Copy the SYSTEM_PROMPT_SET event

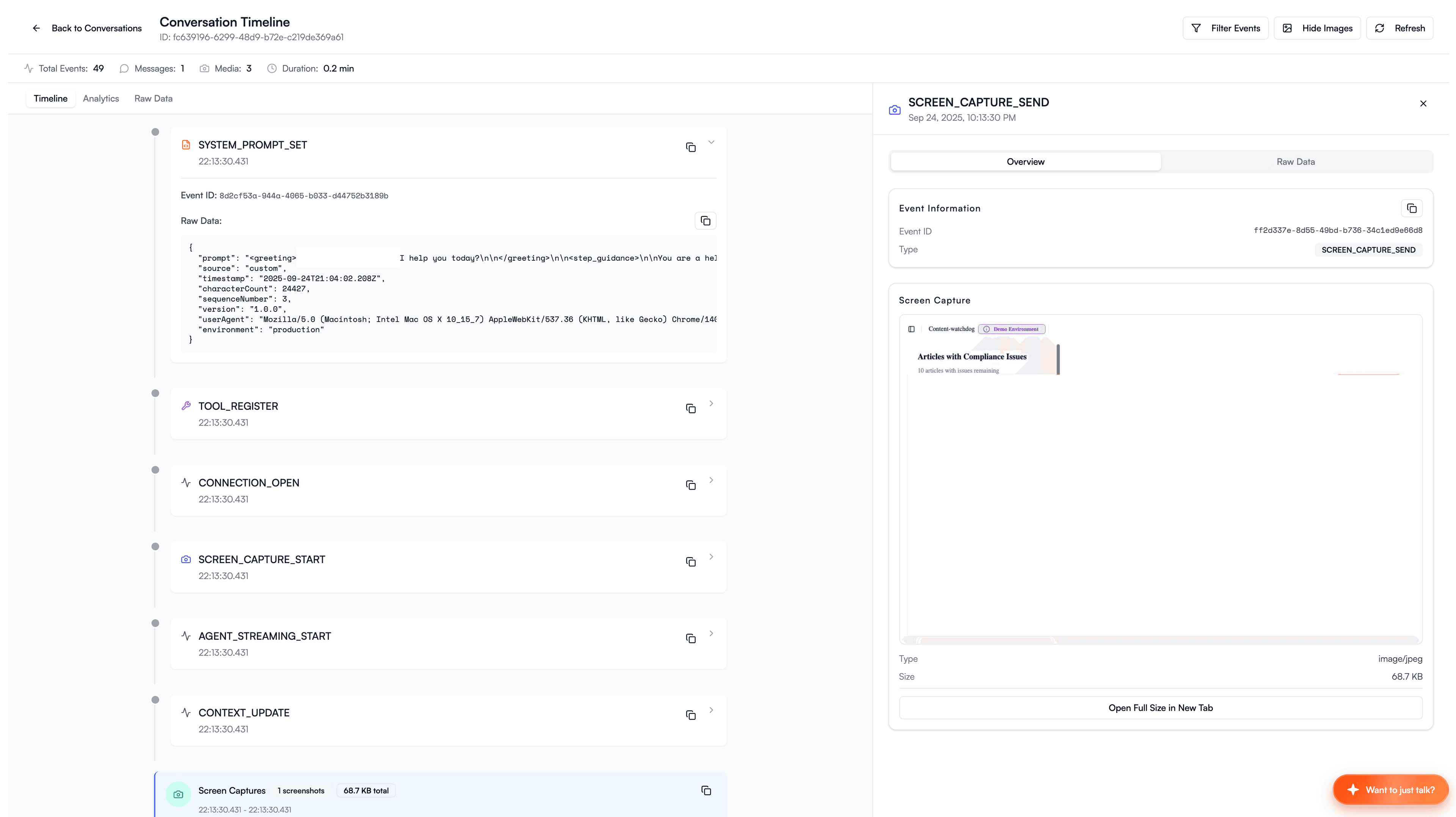[691, 147]
